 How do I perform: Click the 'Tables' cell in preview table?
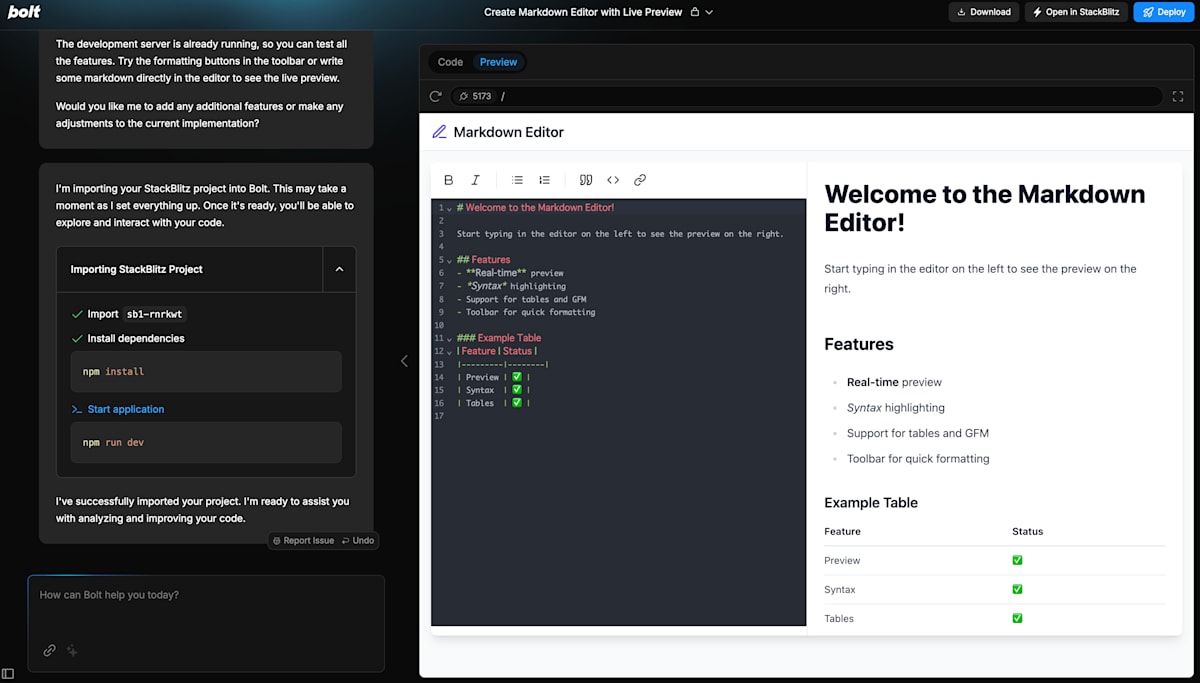(x=839, y=618)
